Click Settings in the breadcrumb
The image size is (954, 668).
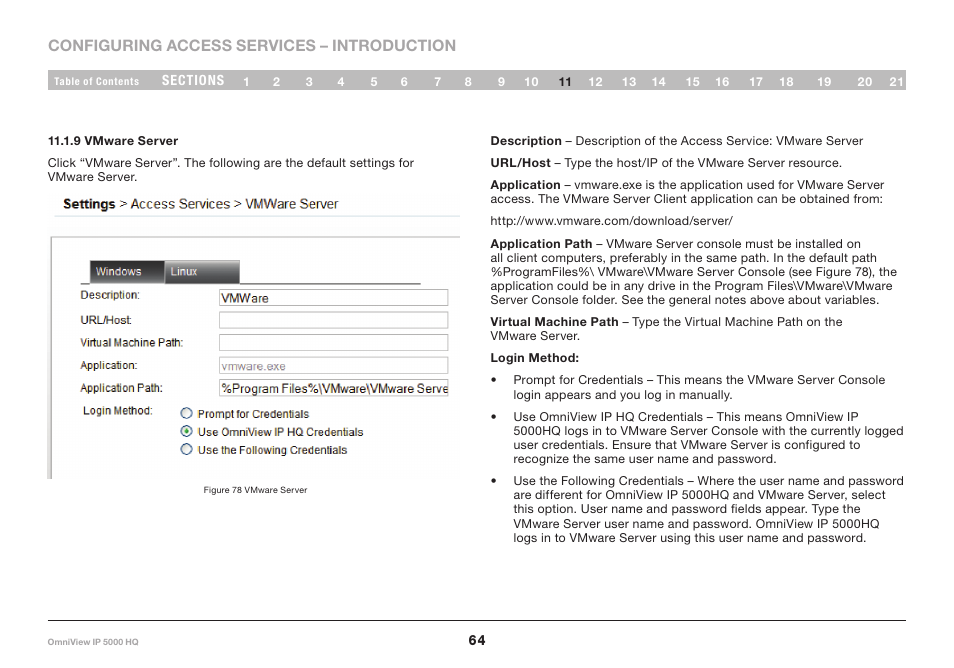(89, 204)
